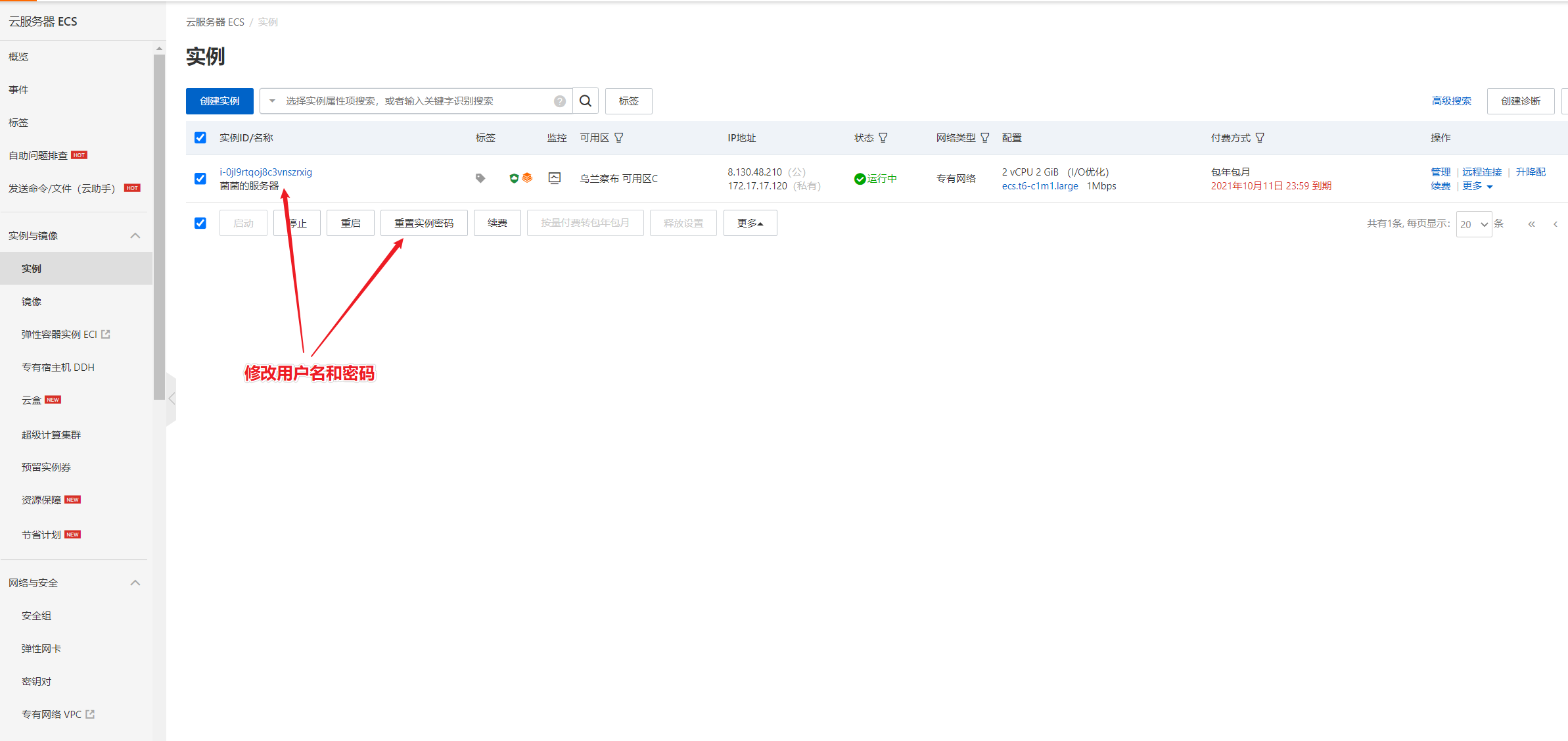Open the per-page count dropdown showing 20

pos(1473,224)
